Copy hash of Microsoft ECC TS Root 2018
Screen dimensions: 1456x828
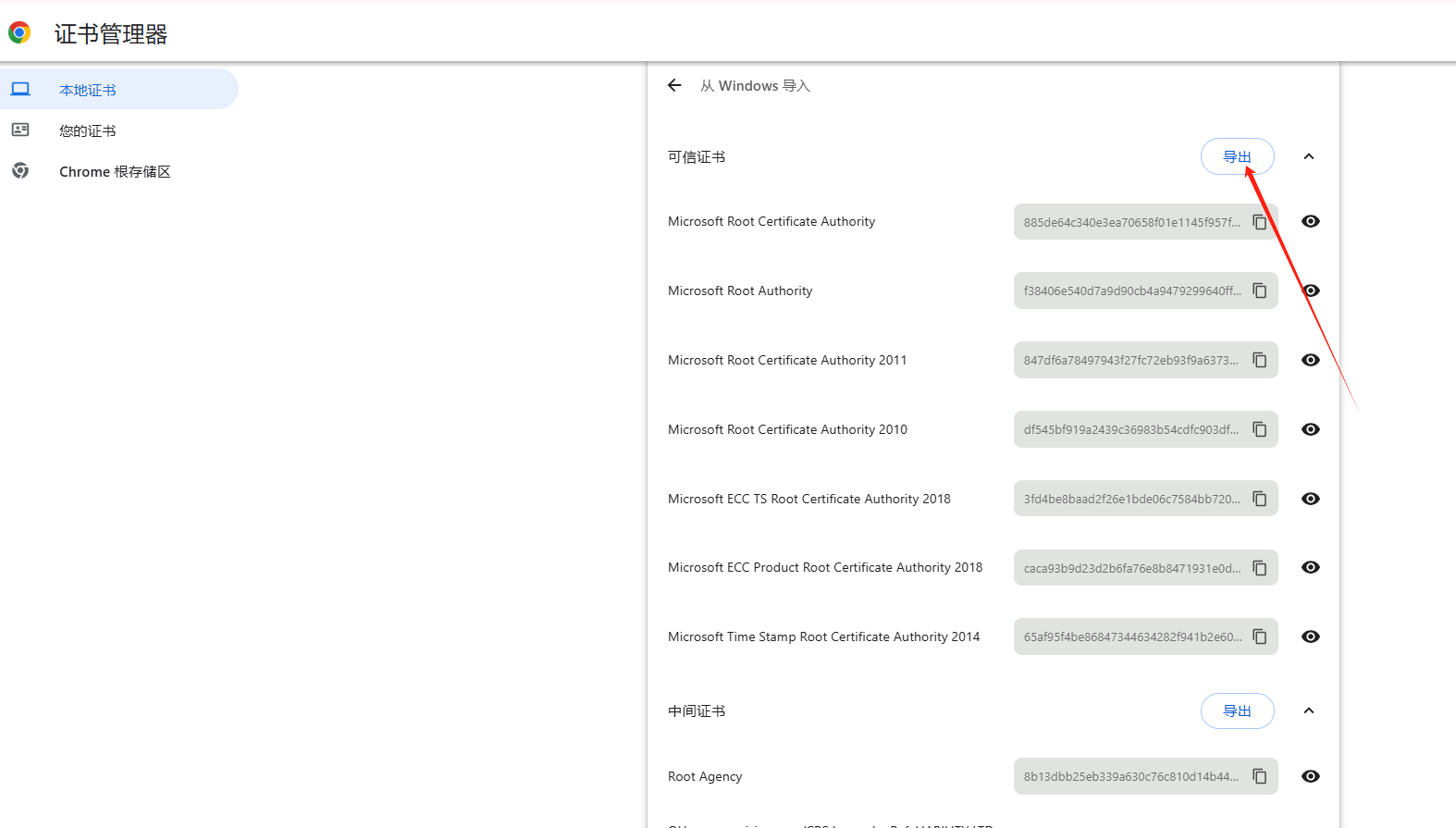1260,499
